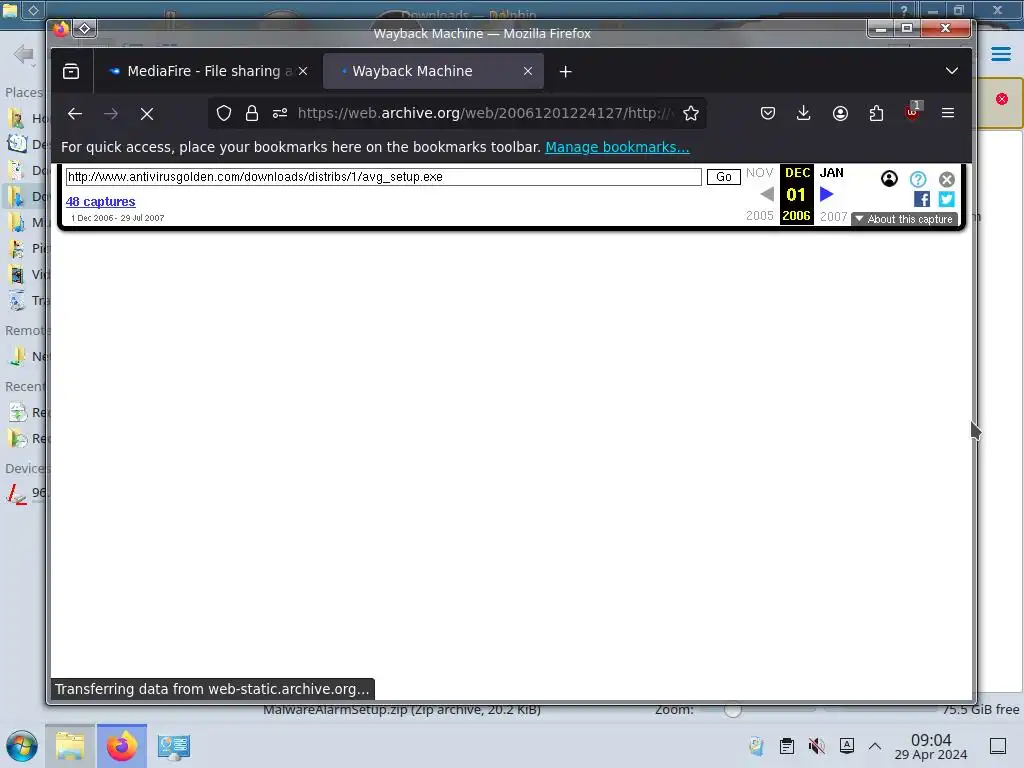Go back to the previous page in Firefox

(75, 114)
